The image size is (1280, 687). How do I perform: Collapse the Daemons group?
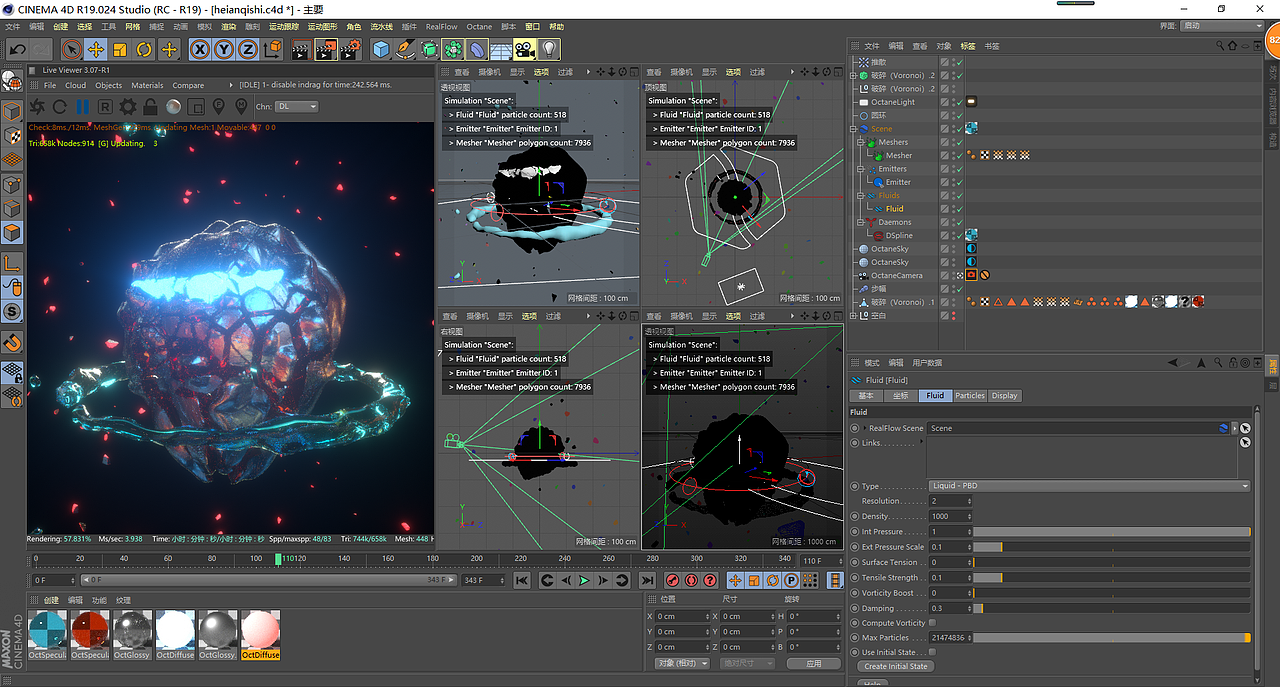pyautogui.click(x=860, y=222)
